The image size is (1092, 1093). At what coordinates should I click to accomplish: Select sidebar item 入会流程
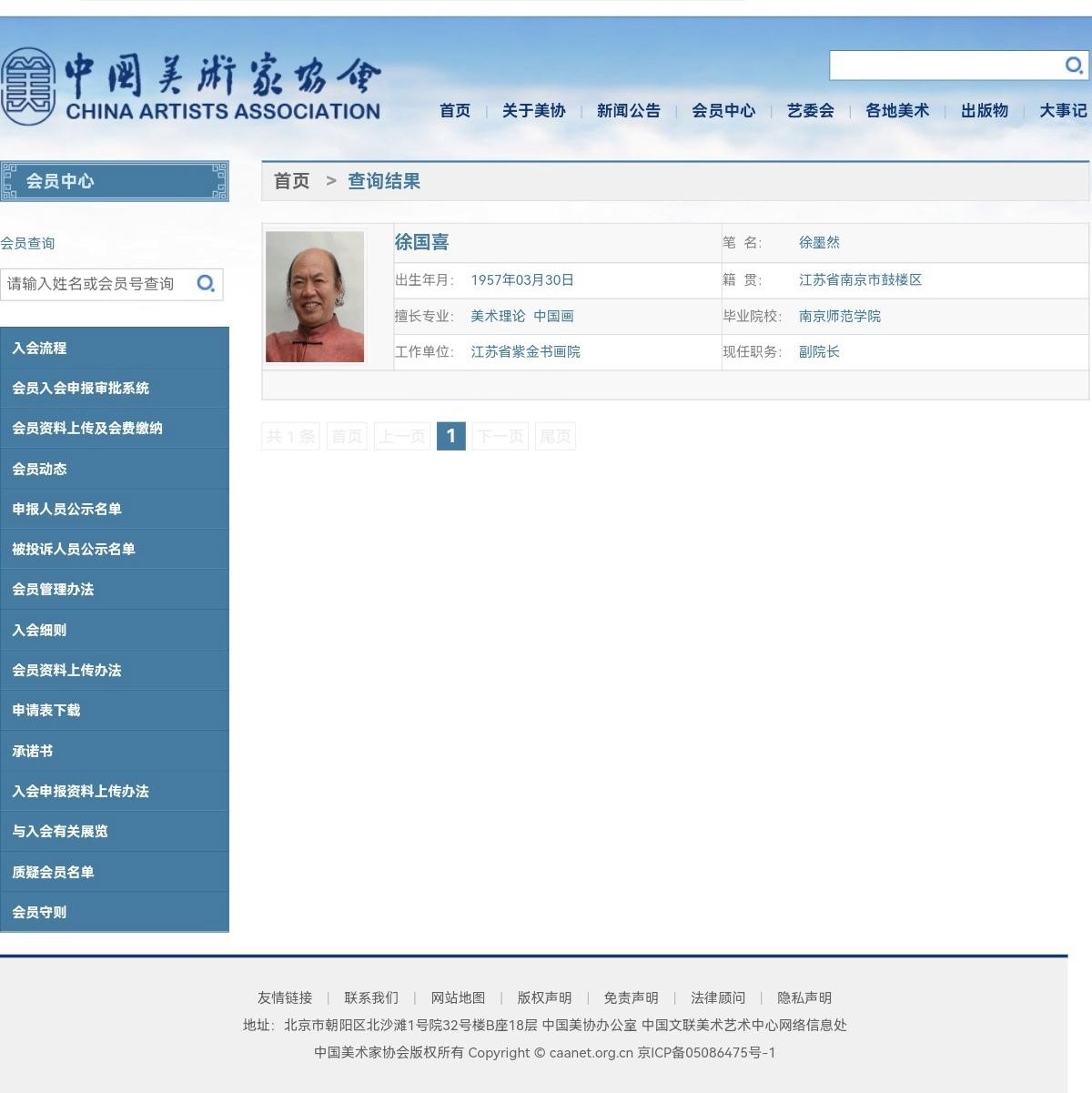click(x=115, y=348)
